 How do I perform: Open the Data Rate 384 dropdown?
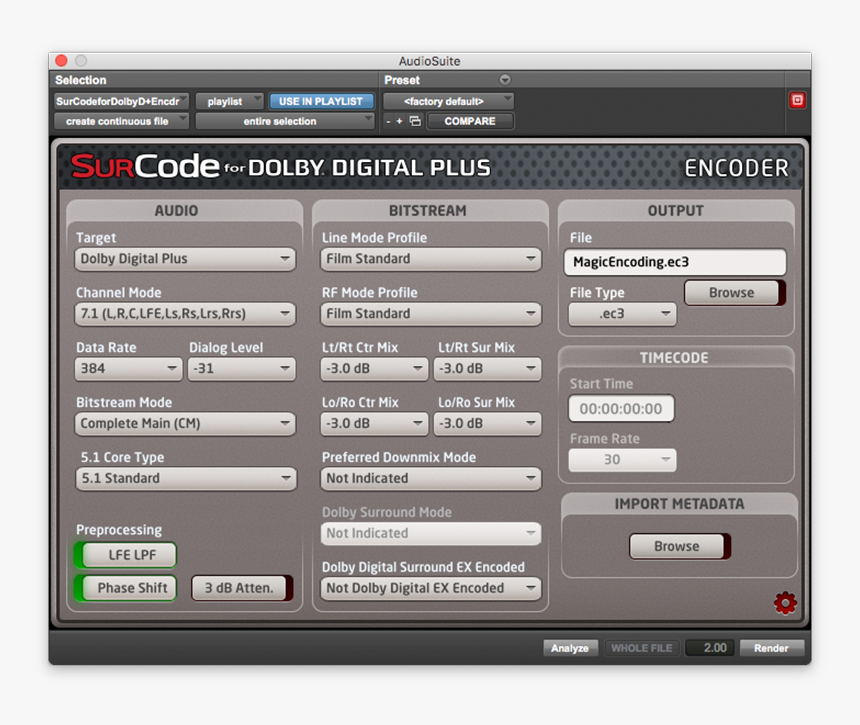[128, 369]
